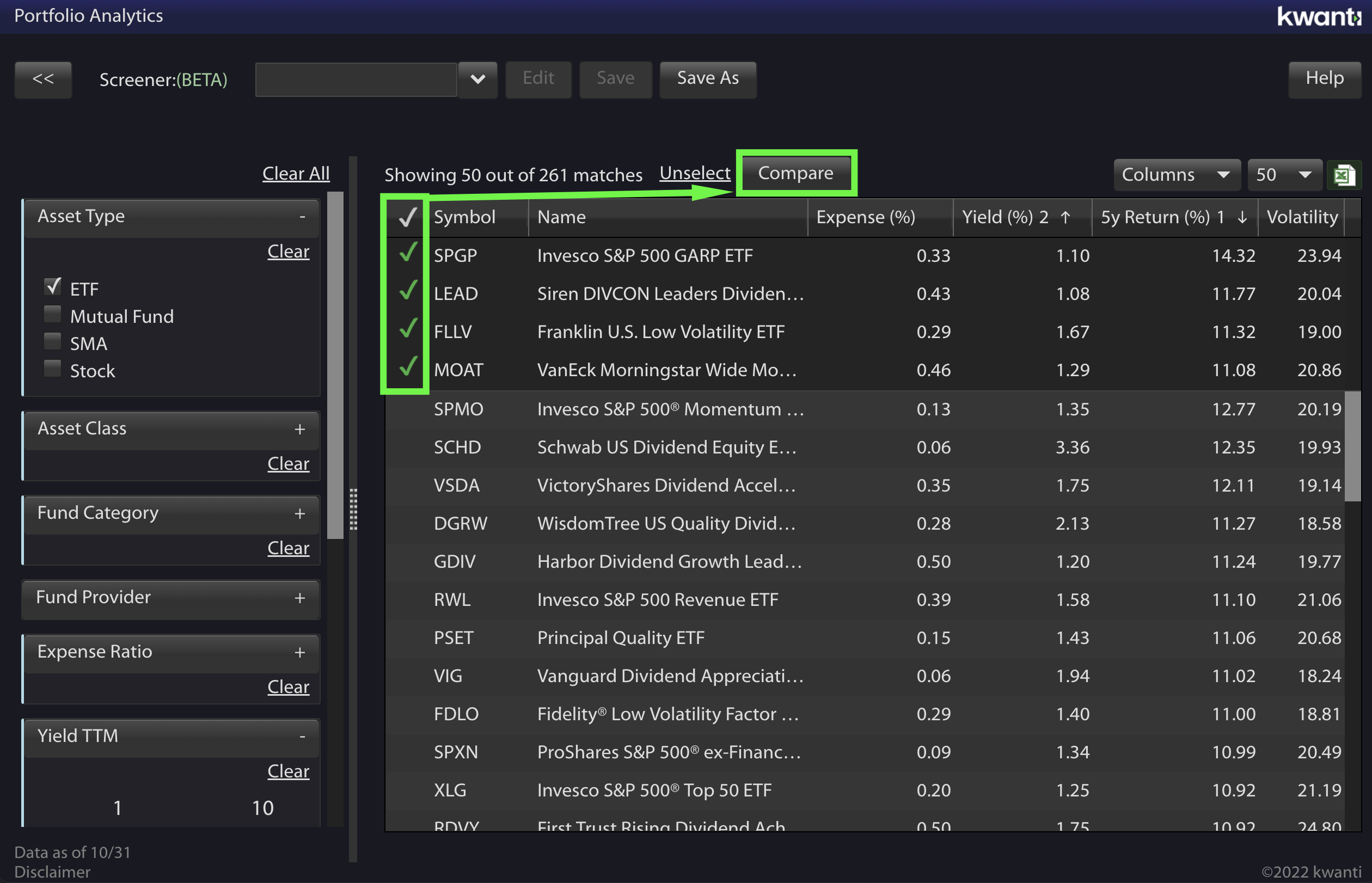The image size is (1372, 883).
Task: Click the Save As button
Action: (x=707, y=78)
